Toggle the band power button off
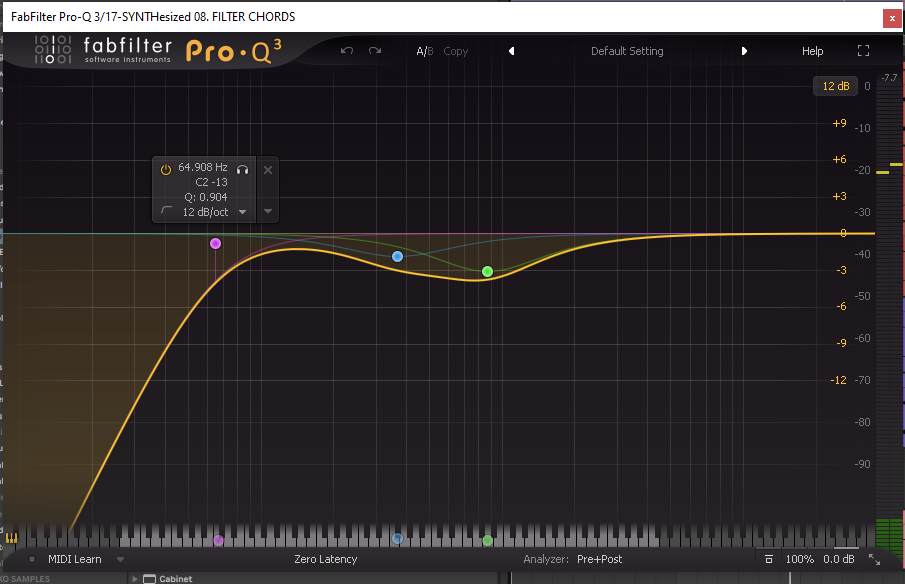Viewport: 905px width, 584px height. [x=166, y=169]
